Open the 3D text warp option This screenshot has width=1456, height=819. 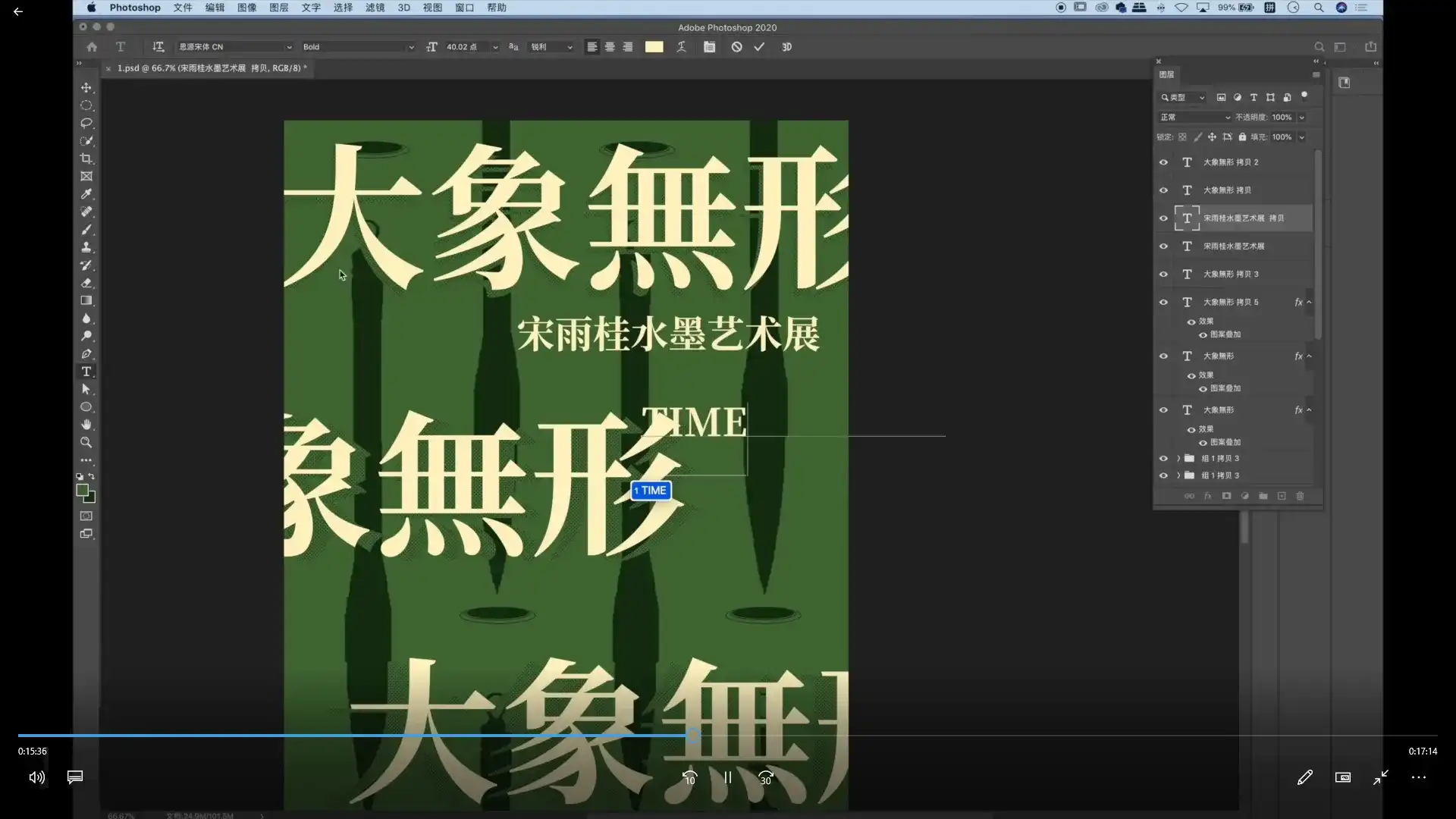787,47
